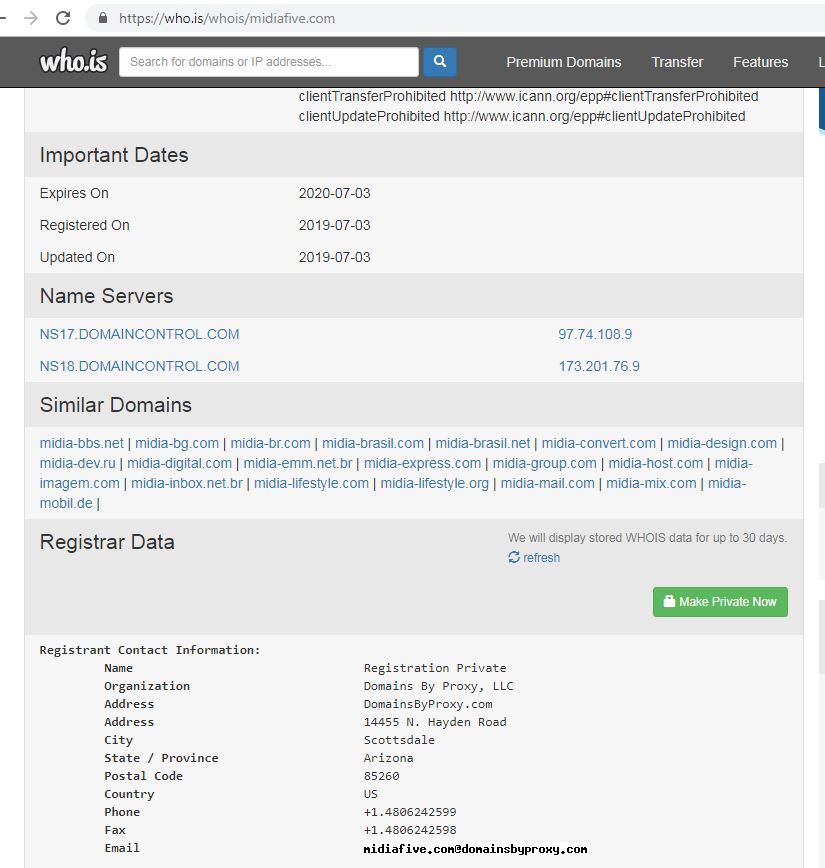Click the blue magnifier search button

pyautogui.click(x=440, y=61)
